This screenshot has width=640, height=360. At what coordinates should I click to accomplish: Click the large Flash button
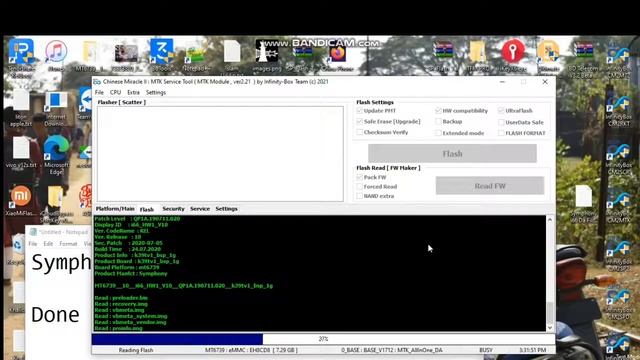pyautogui.click(x=452, y=153)
